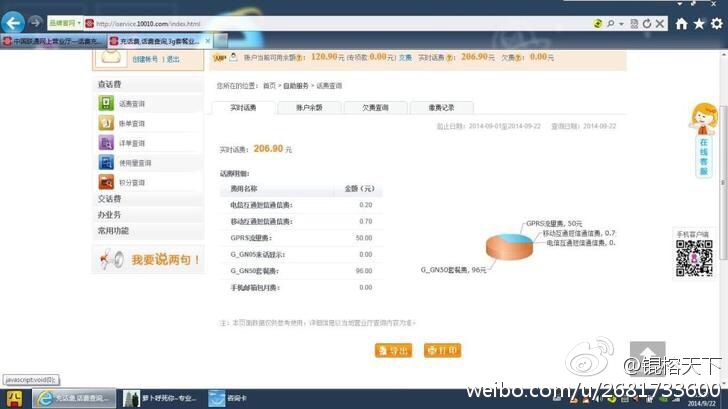The width and height of the screenshot is (728, 409).
Task: Click the 话费查询 sidebar icon
Action: pos(106,104)
